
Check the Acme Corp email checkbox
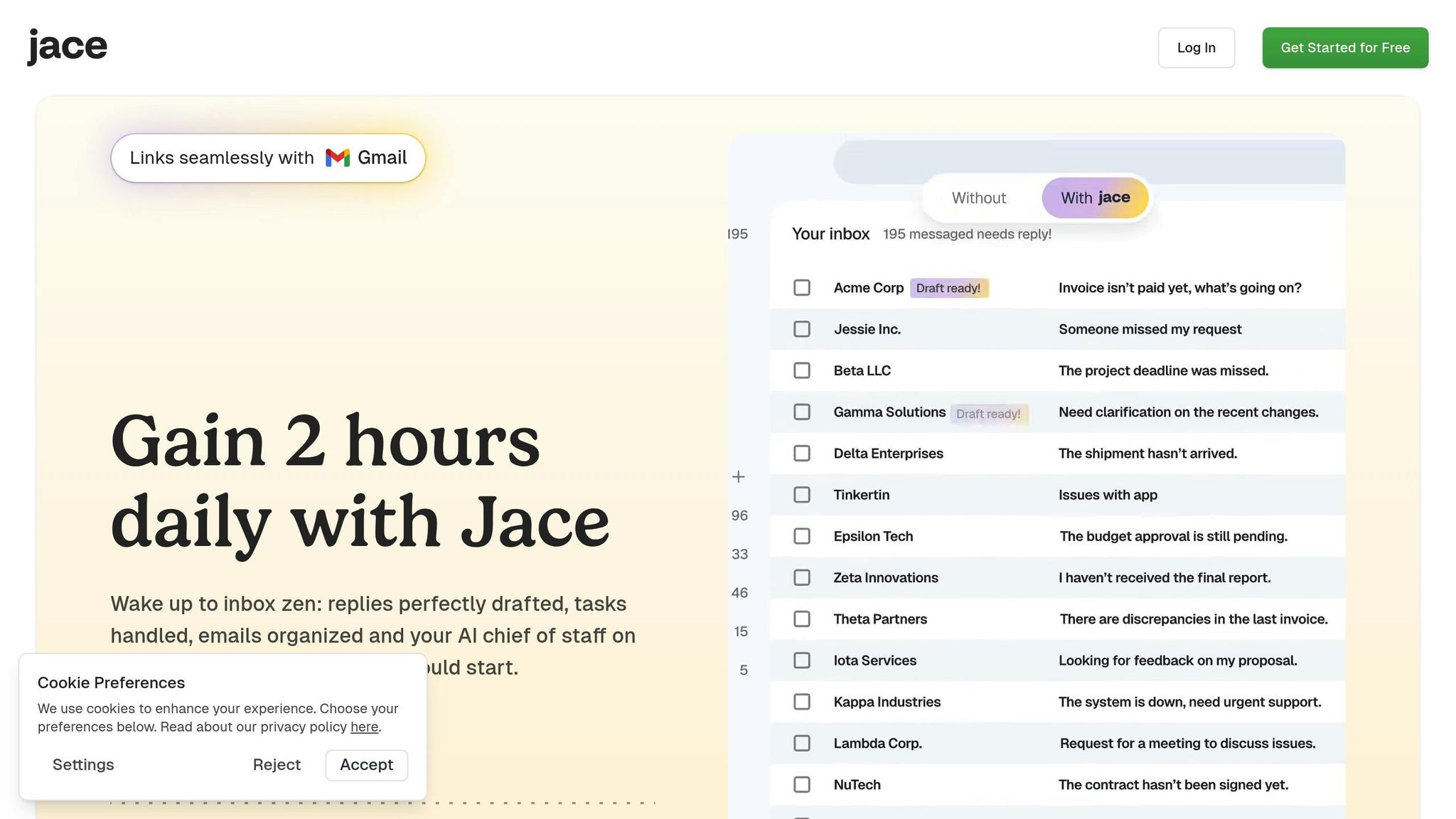802,288
